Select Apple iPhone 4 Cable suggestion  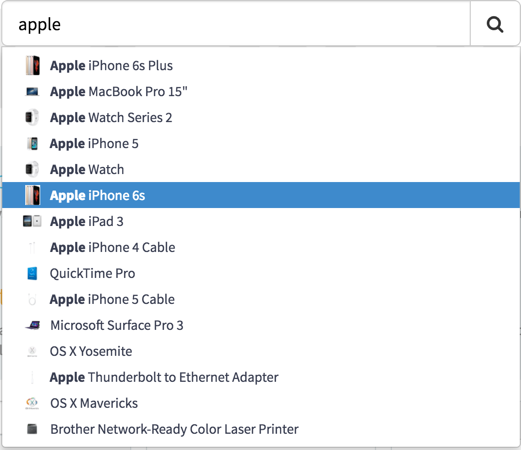coord(261,247)
